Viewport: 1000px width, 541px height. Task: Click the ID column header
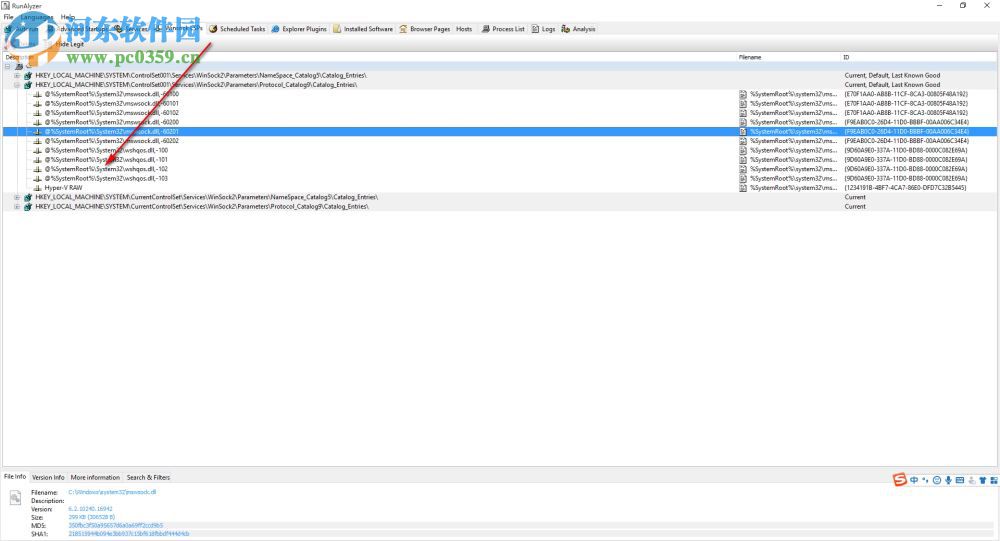click(846, 57)
